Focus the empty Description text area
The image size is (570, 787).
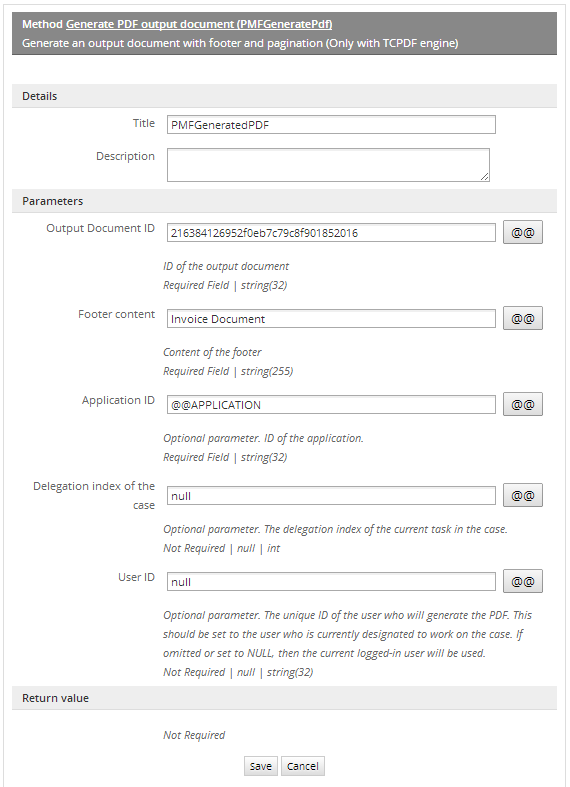coord(328,165)
